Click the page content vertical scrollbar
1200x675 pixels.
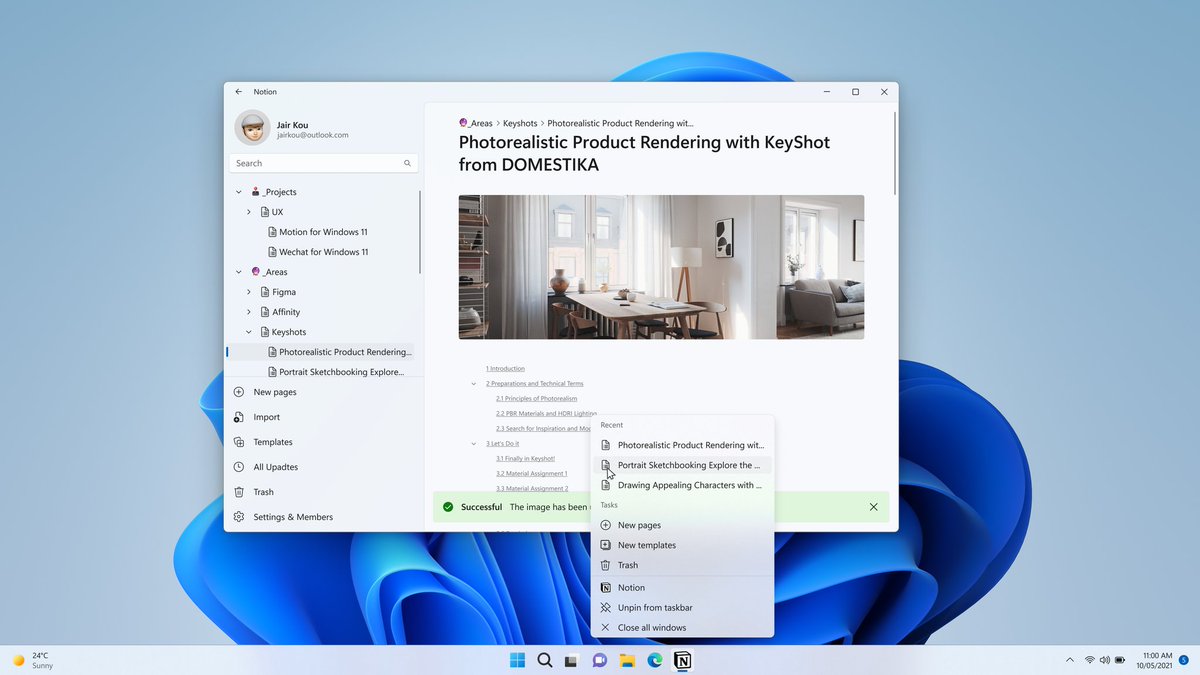[x=895, y=154]
